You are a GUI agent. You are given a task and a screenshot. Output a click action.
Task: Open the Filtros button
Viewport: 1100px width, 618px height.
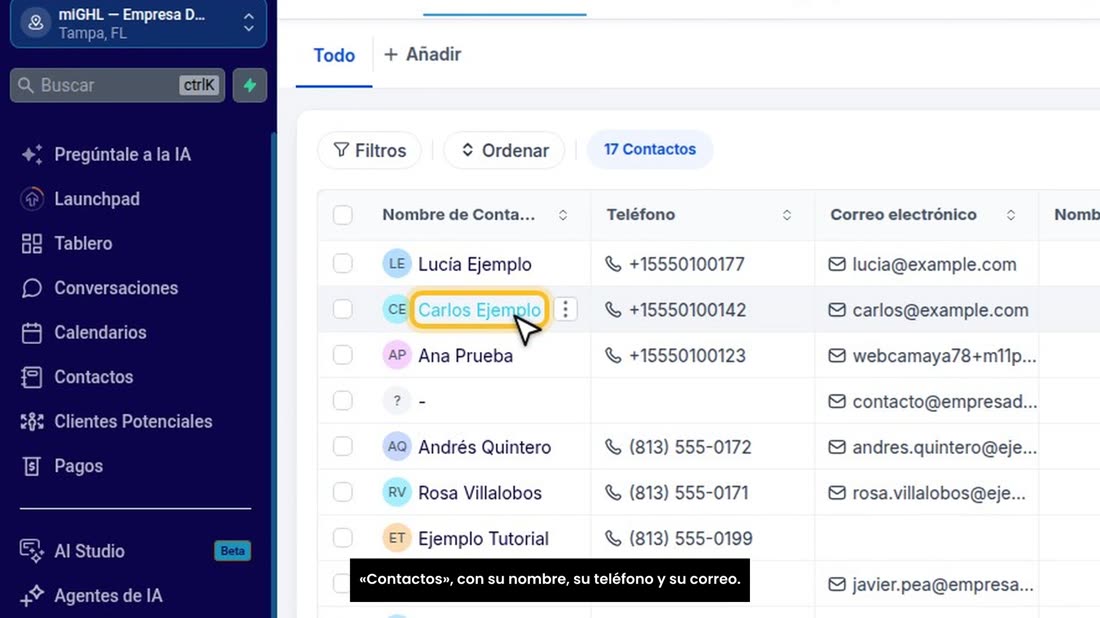pos(369,150)
